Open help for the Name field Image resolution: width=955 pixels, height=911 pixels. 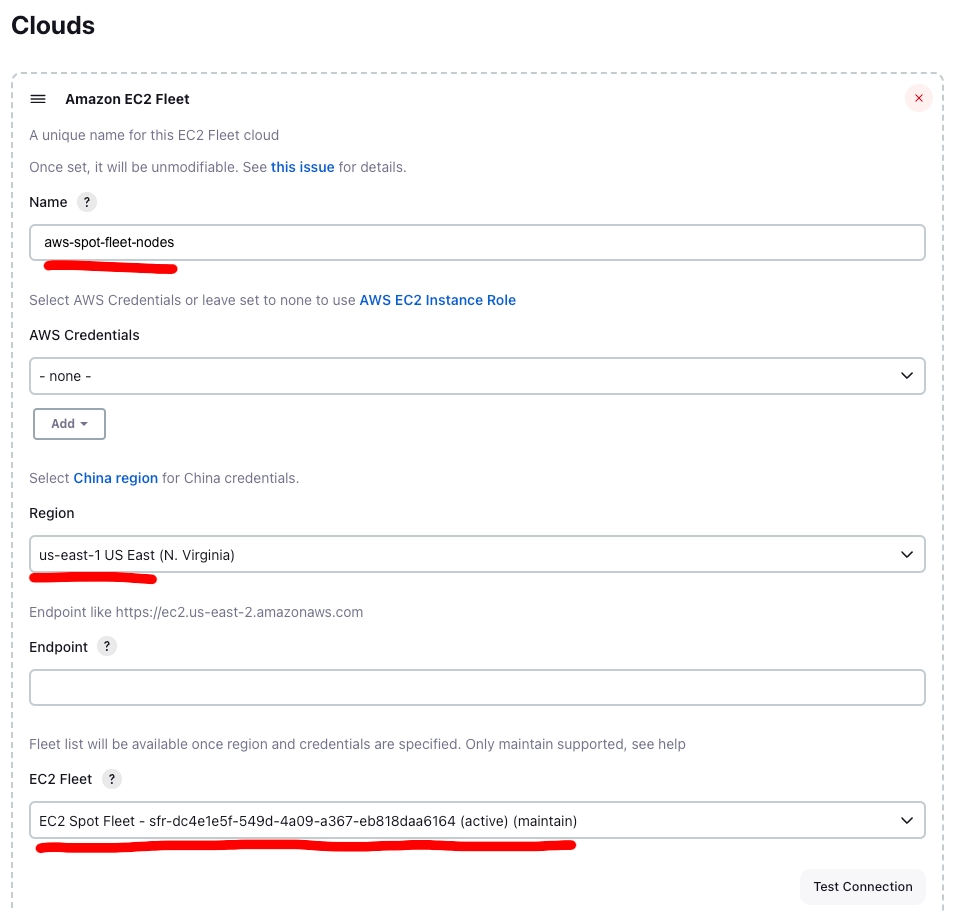(87, 202)
